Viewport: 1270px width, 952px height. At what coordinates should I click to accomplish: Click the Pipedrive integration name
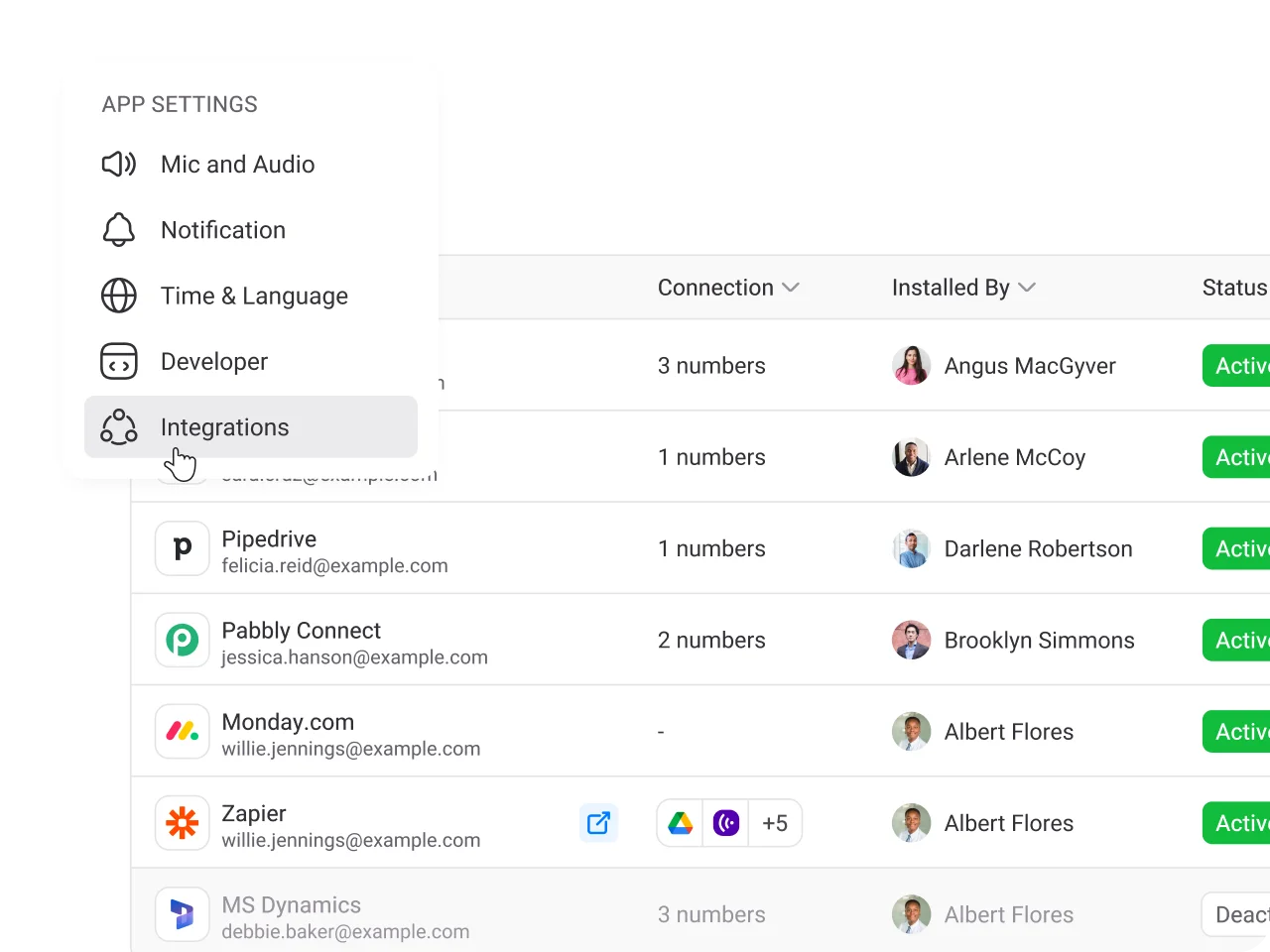[269, 538]
